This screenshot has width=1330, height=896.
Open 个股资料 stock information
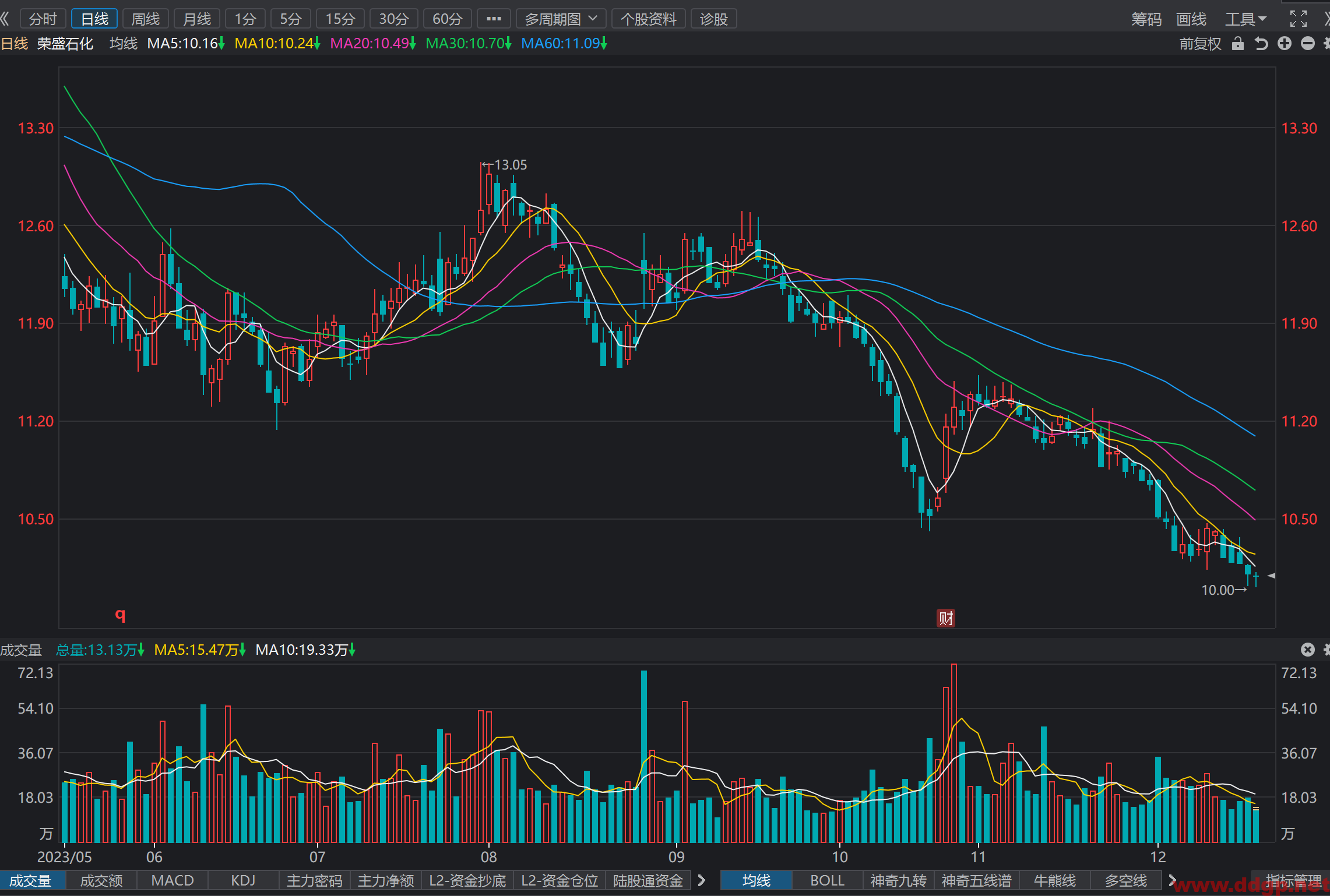pyautogui.click(x=648, y=19)
